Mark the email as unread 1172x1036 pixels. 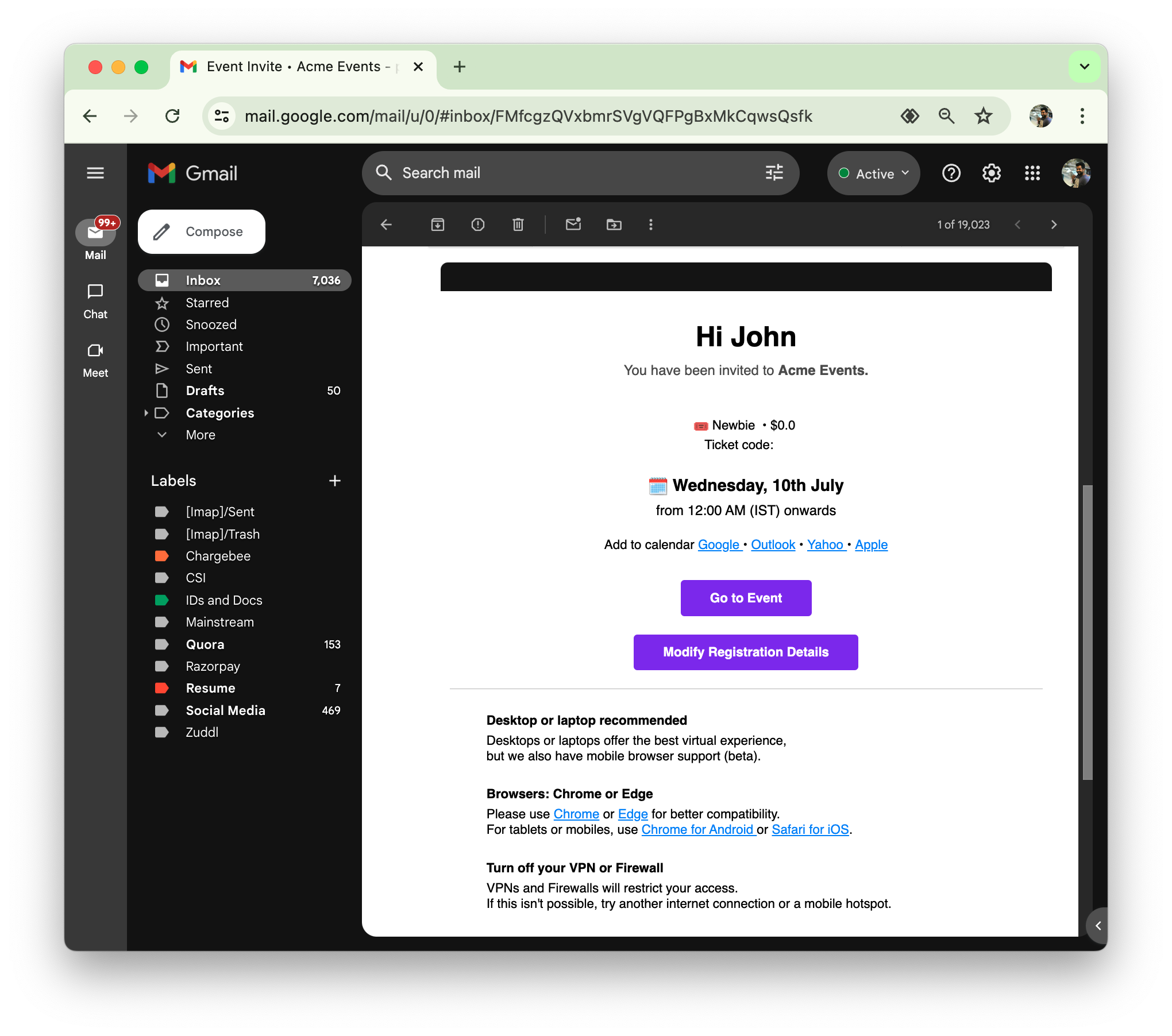point(573,225)
